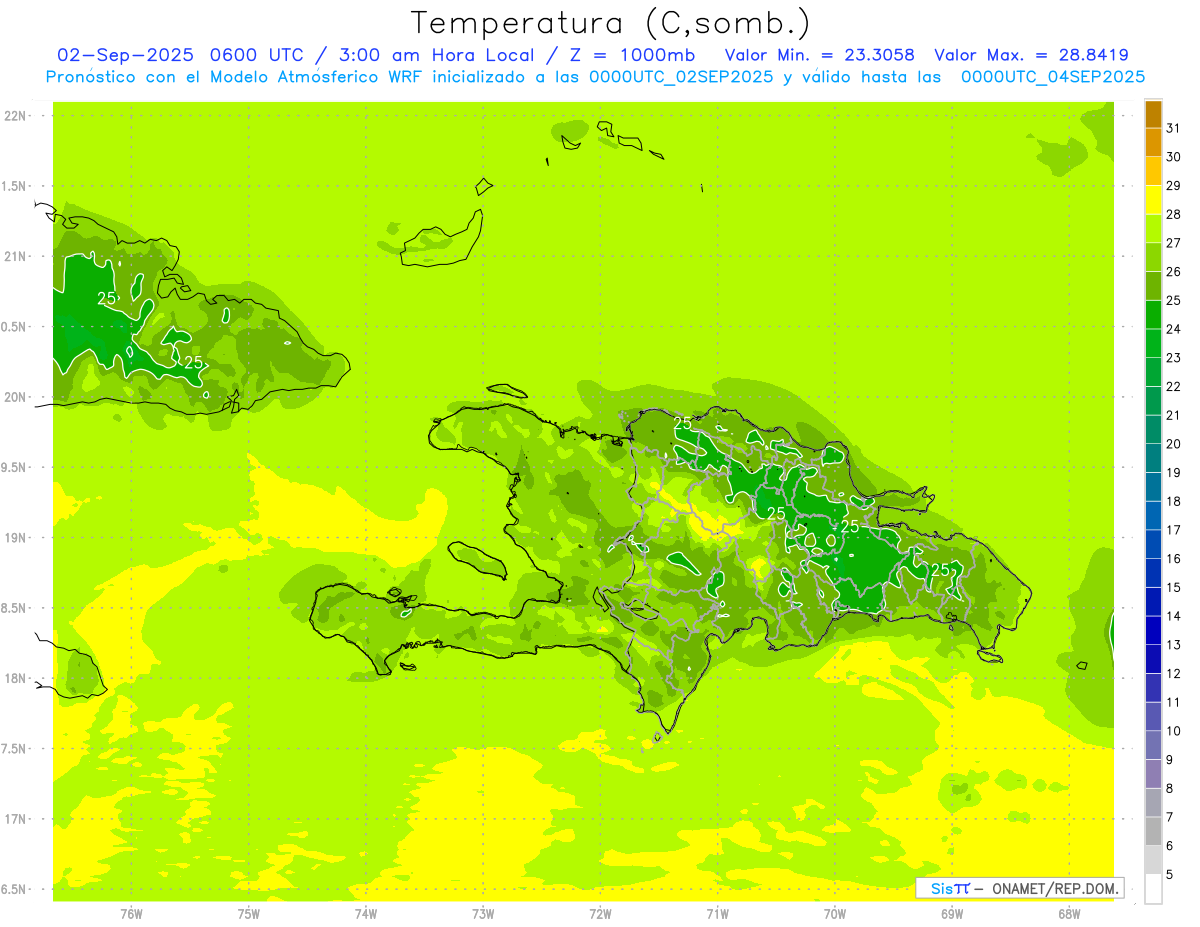Click the dark blue legend swatch between 13 and 14
The image size is (1200, 927).
[1153, 630]
